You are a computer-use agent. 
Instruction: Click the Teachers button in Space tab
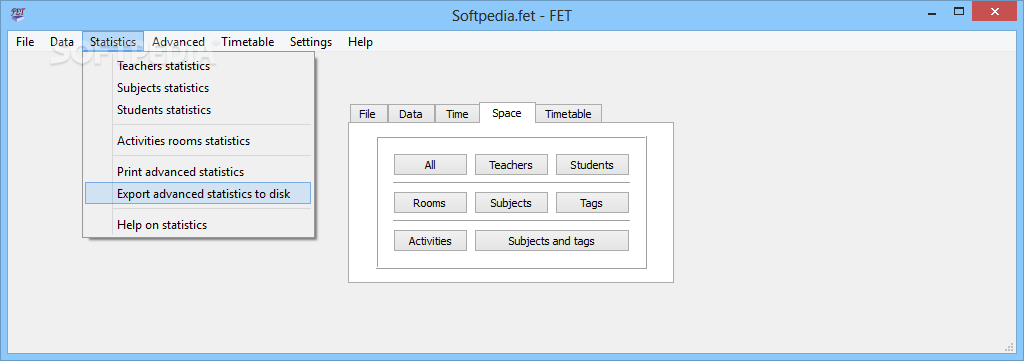pyautogui.click(x=511, y=165)
